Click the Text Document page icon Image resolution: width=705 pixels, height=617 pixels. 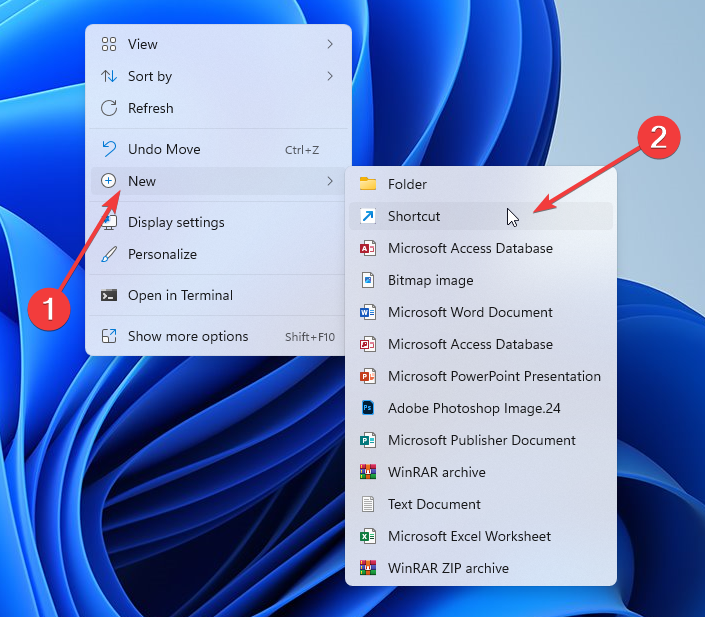(x=368, y=504)
